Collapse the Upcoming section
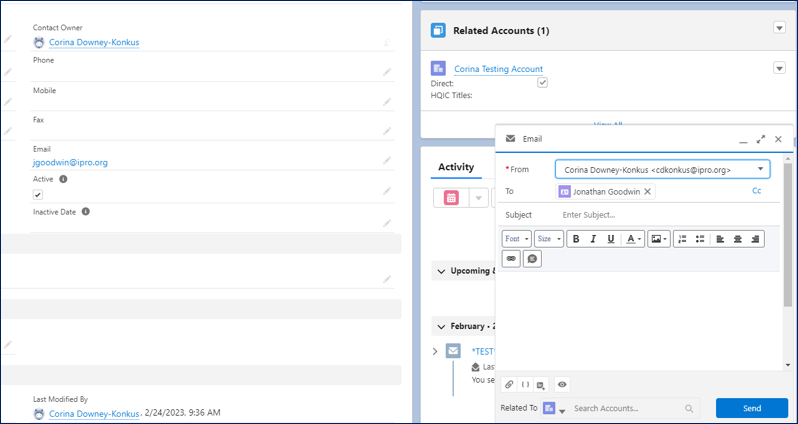Screen dimensions: 798x424 pyautogui.click(x=441, y=271)
